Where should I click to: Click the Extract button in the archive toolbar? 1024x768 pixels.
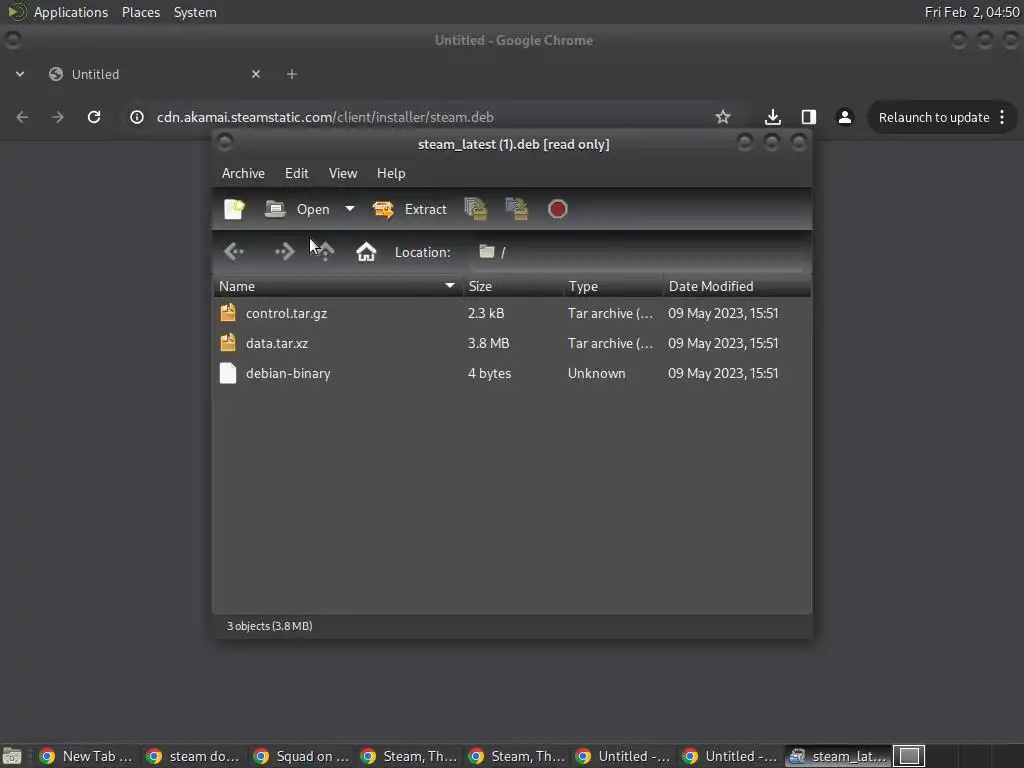tap(409, 209)
